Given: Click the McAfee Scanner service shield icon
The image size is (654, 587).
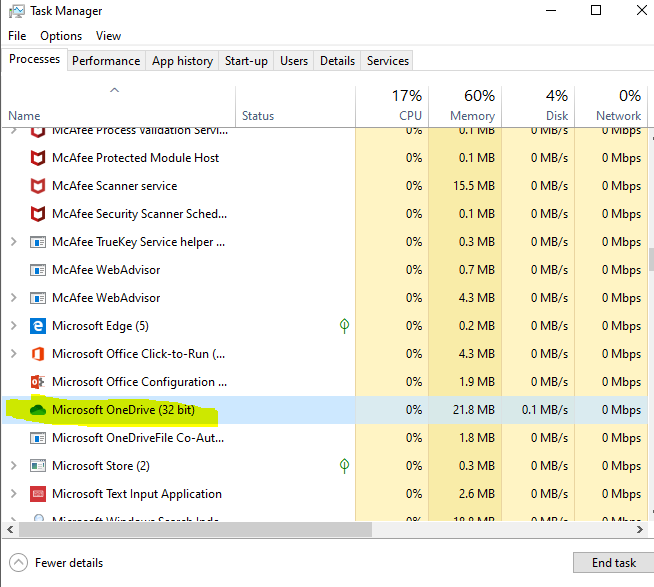Looking at the screenshot, I should pyautogui.click(x=38, y=186).
